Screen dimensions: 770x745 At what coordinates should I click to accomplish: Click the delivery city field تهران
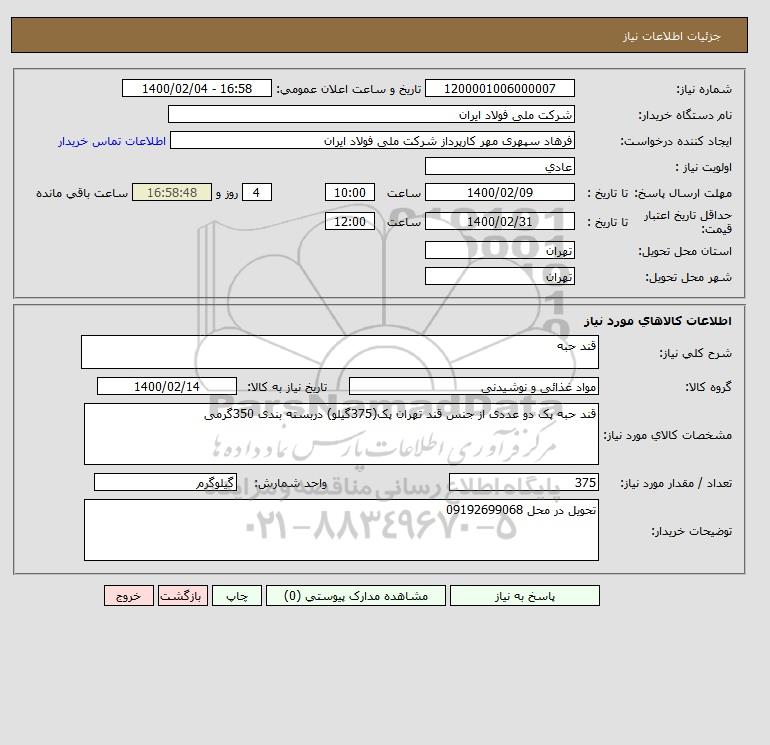(500, 277)
